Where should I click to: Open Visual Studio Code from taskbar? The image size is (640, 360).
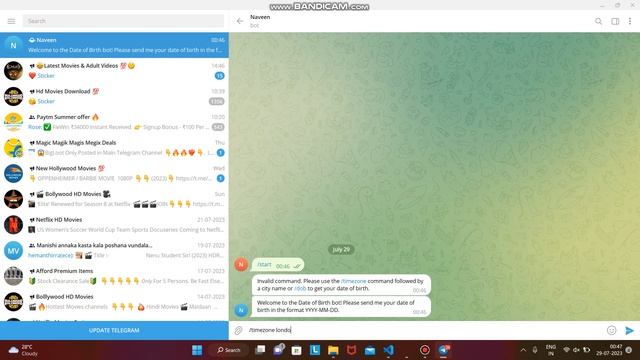click(x=388, y=350)
